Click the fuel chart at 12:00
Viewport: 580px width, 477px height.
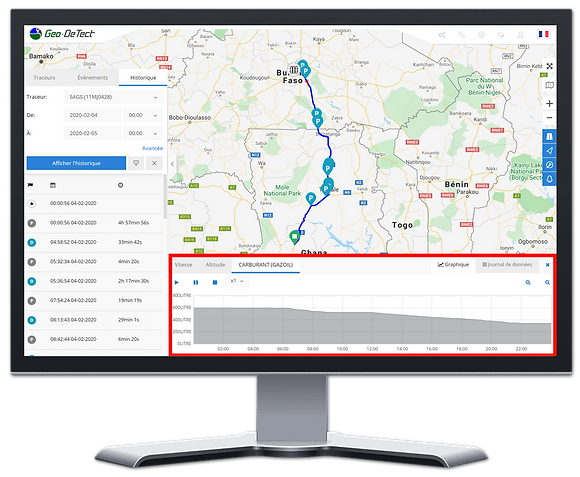click(372, 328)
